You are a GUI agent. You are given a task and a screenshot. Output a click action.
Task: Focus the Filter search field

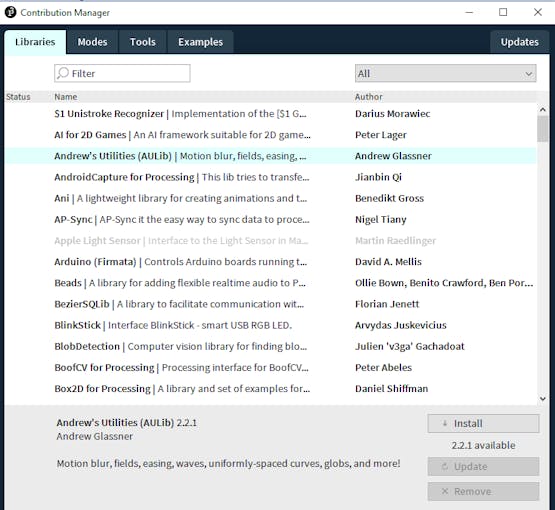pos(122,73)
